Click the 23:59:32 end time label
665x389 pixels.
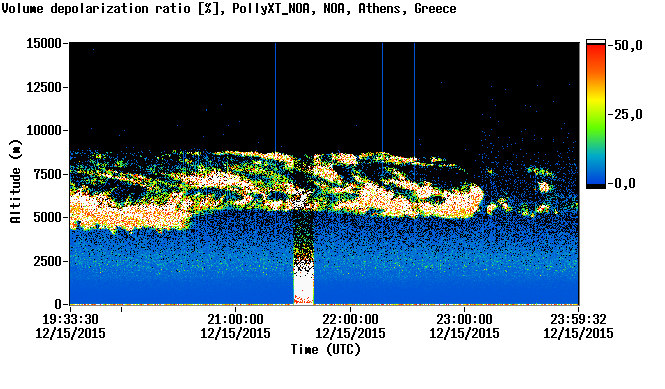click(x=578, y=319)
